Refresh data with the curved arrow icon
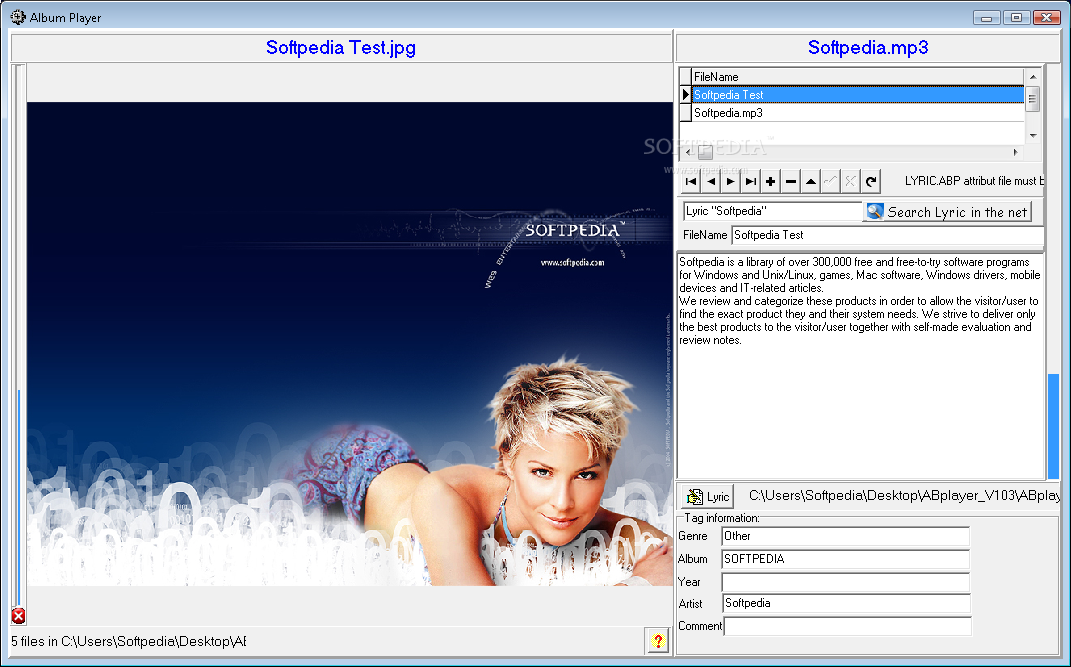 pos(870,182)
